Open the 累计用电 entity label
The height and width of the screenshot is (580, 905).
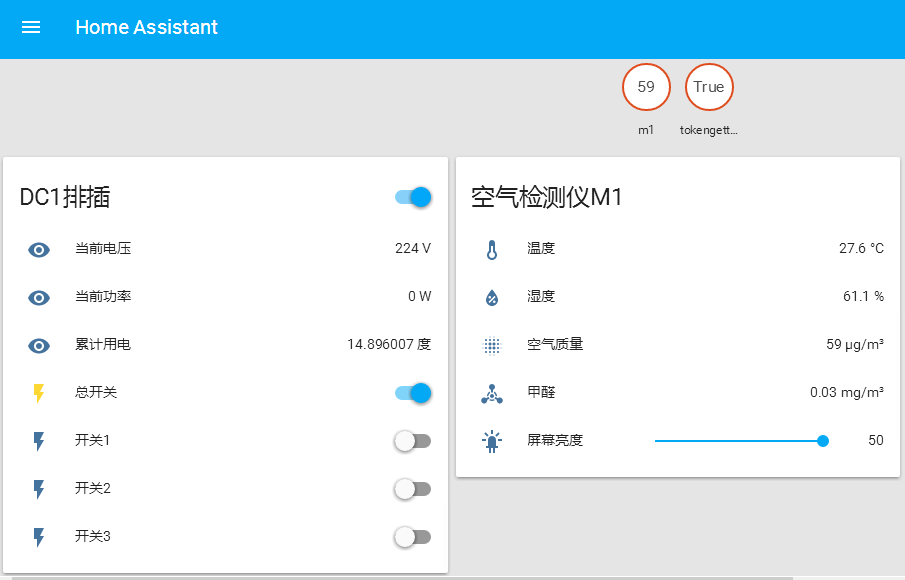(x=103, y=345)
